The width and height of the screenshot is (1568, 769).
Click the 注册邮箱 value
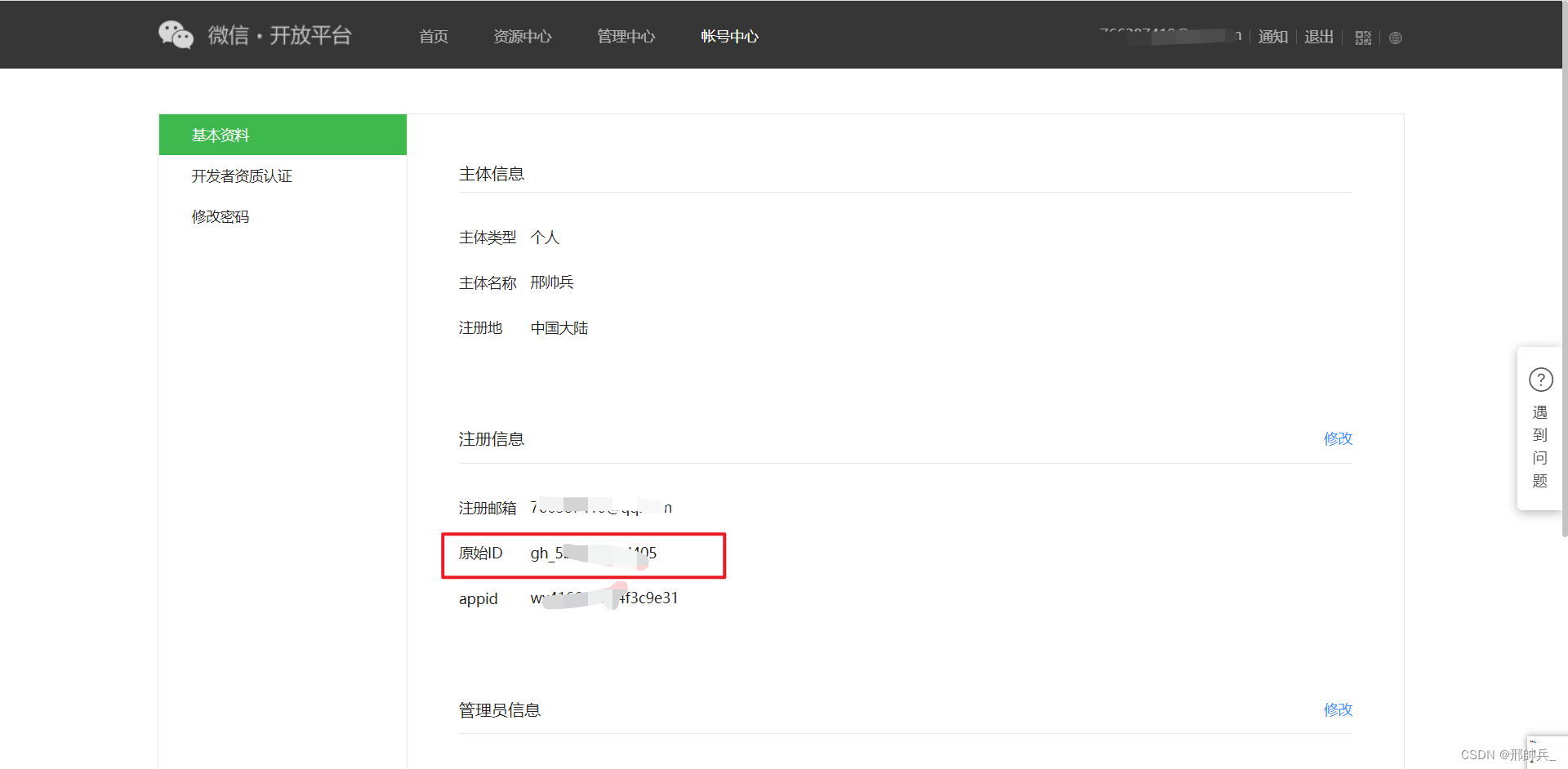click(601, 508)
